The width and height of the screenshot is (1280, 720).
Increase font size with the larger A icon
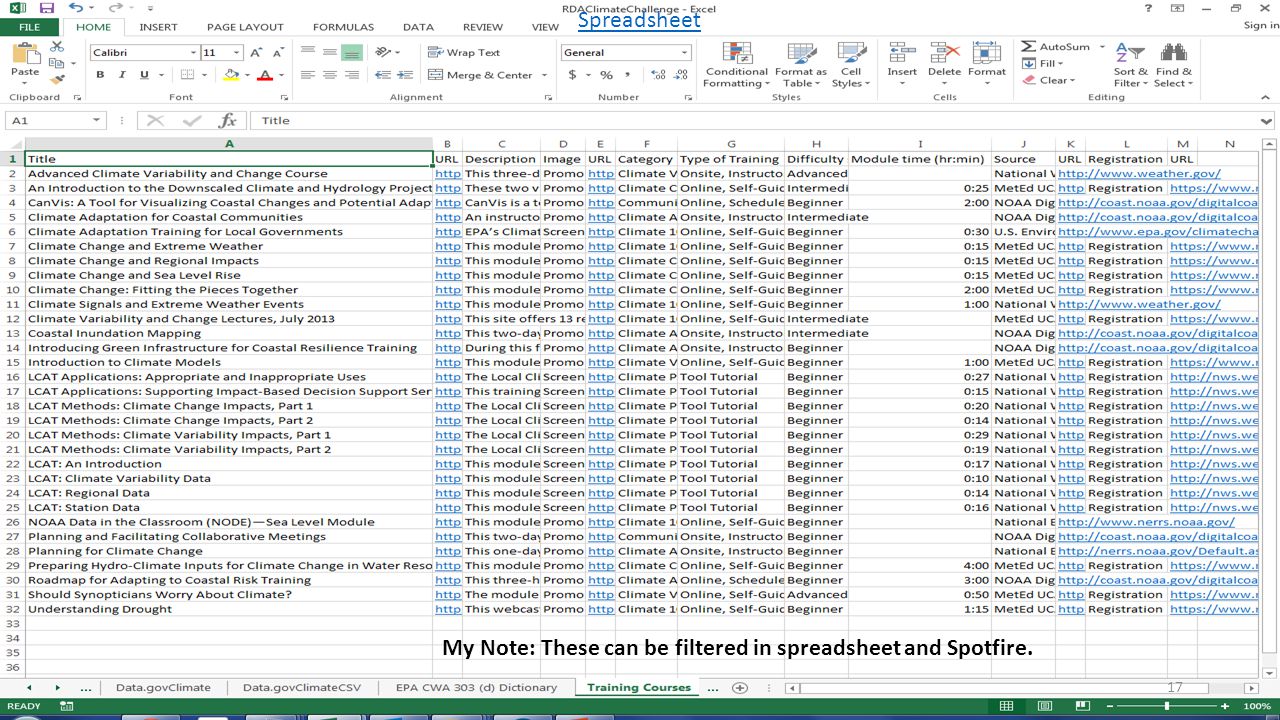tap(256, 53)
